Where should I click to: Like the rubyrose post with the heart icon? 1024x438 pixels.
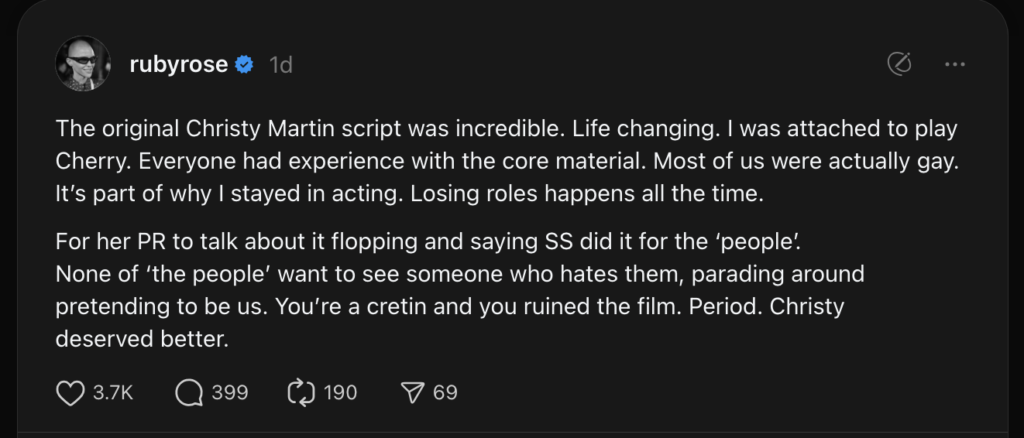tap(69, 393)
